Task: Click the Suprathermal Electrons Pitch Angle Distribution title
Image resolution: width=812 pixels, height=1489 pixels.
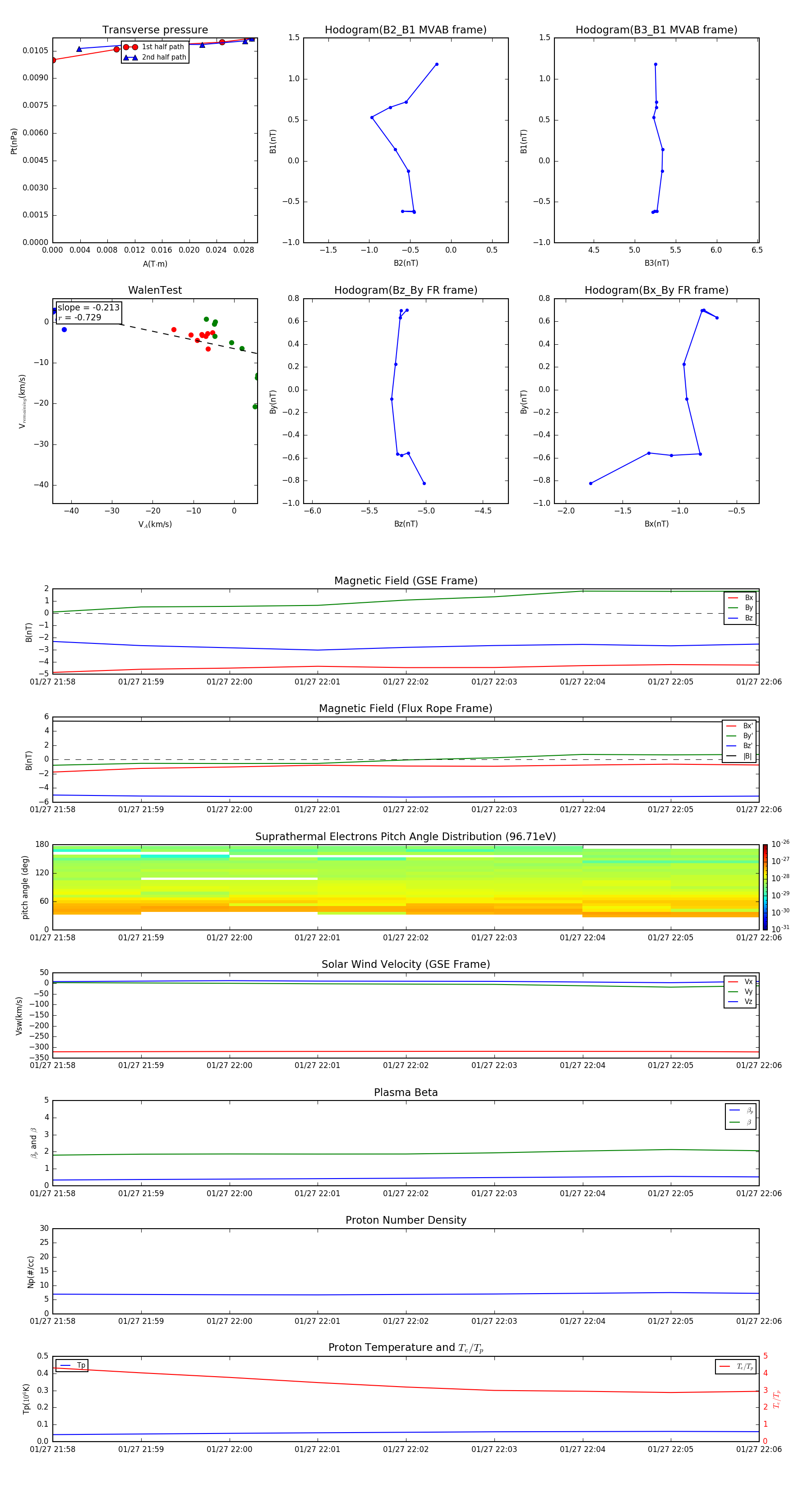Action: click(x=406, y=837)
